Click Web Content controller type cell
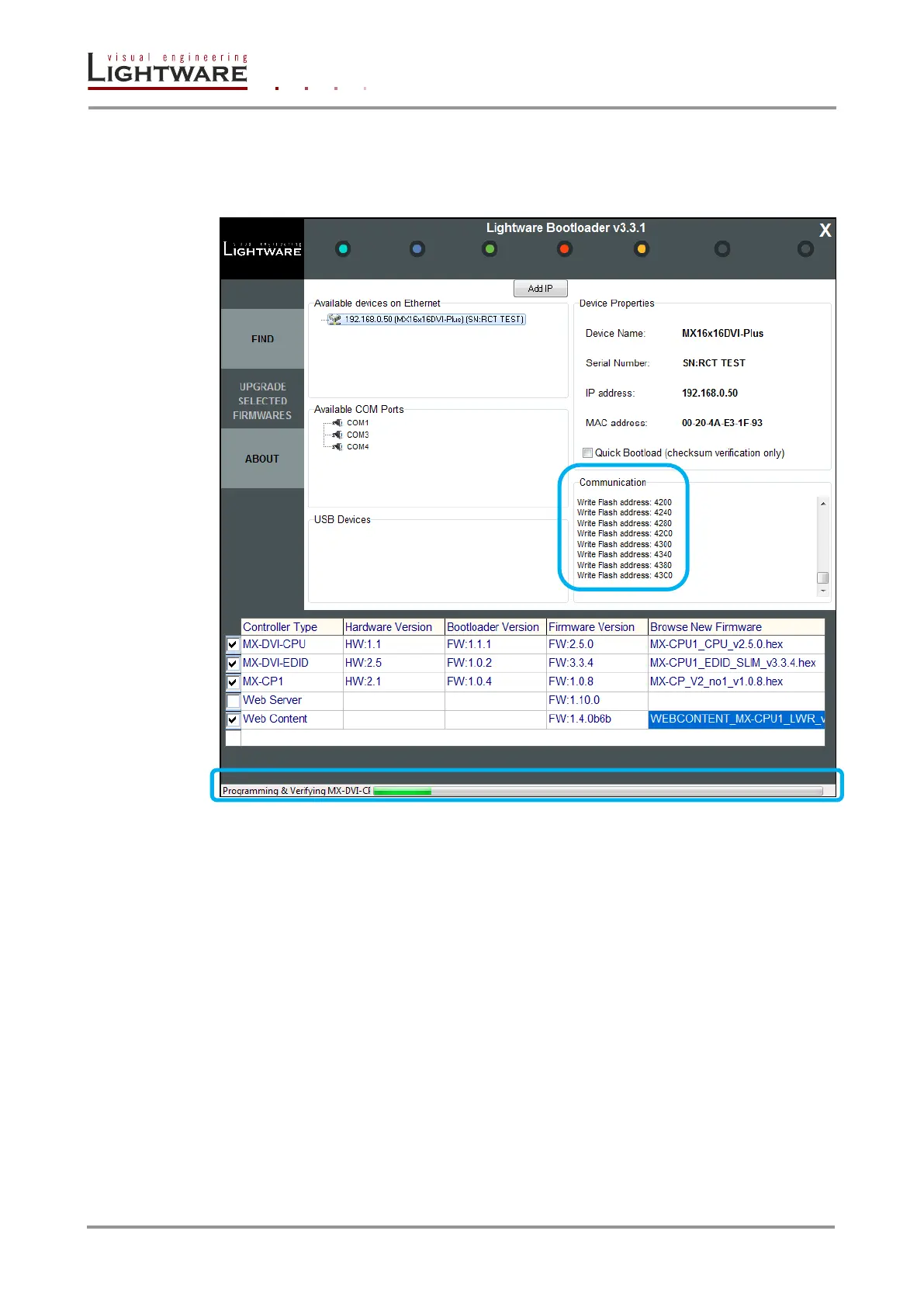 tap(292, 719)
